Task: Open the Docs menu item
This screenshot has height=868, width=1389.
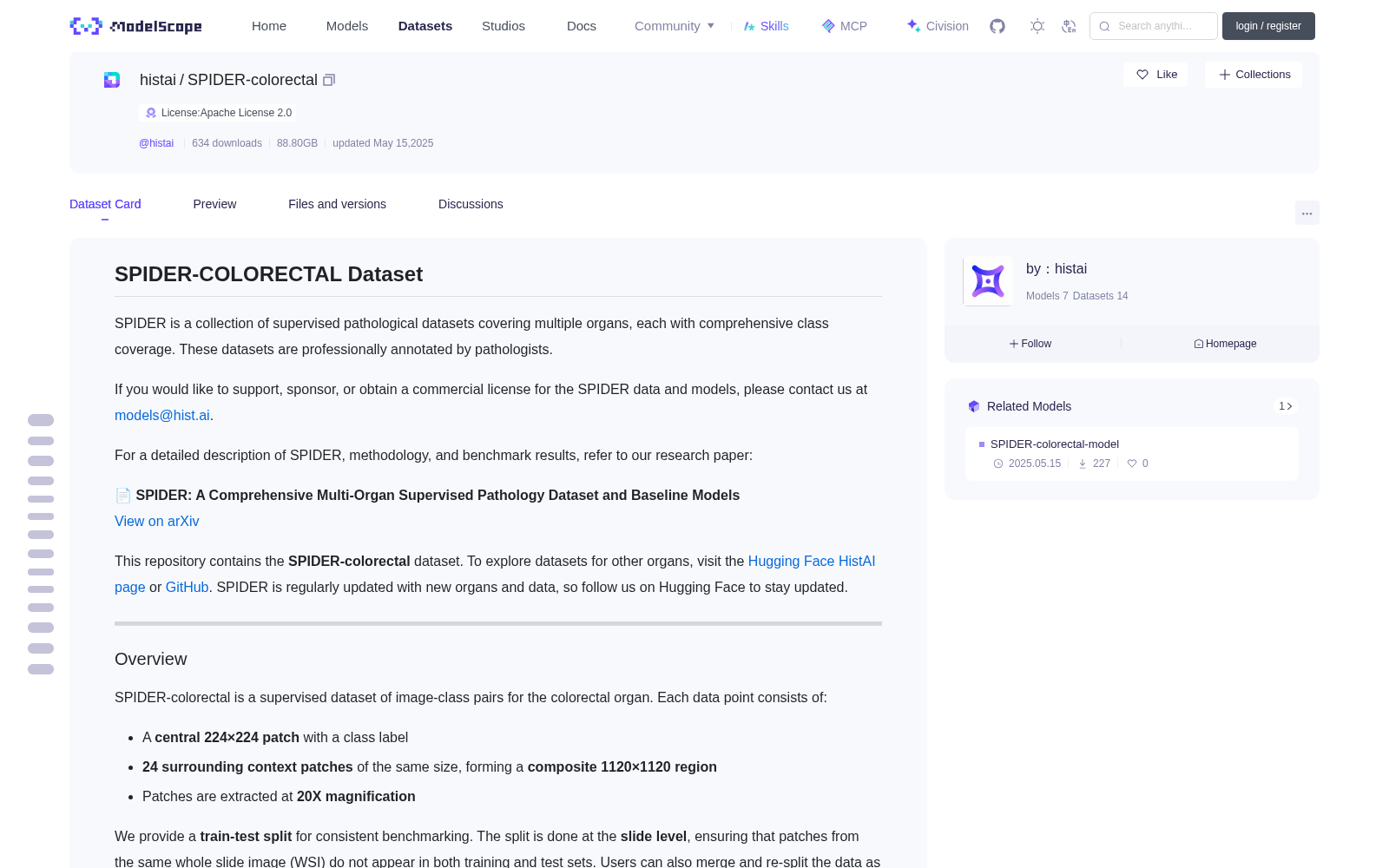Action: pyautogui.click(x=582, y=26)
